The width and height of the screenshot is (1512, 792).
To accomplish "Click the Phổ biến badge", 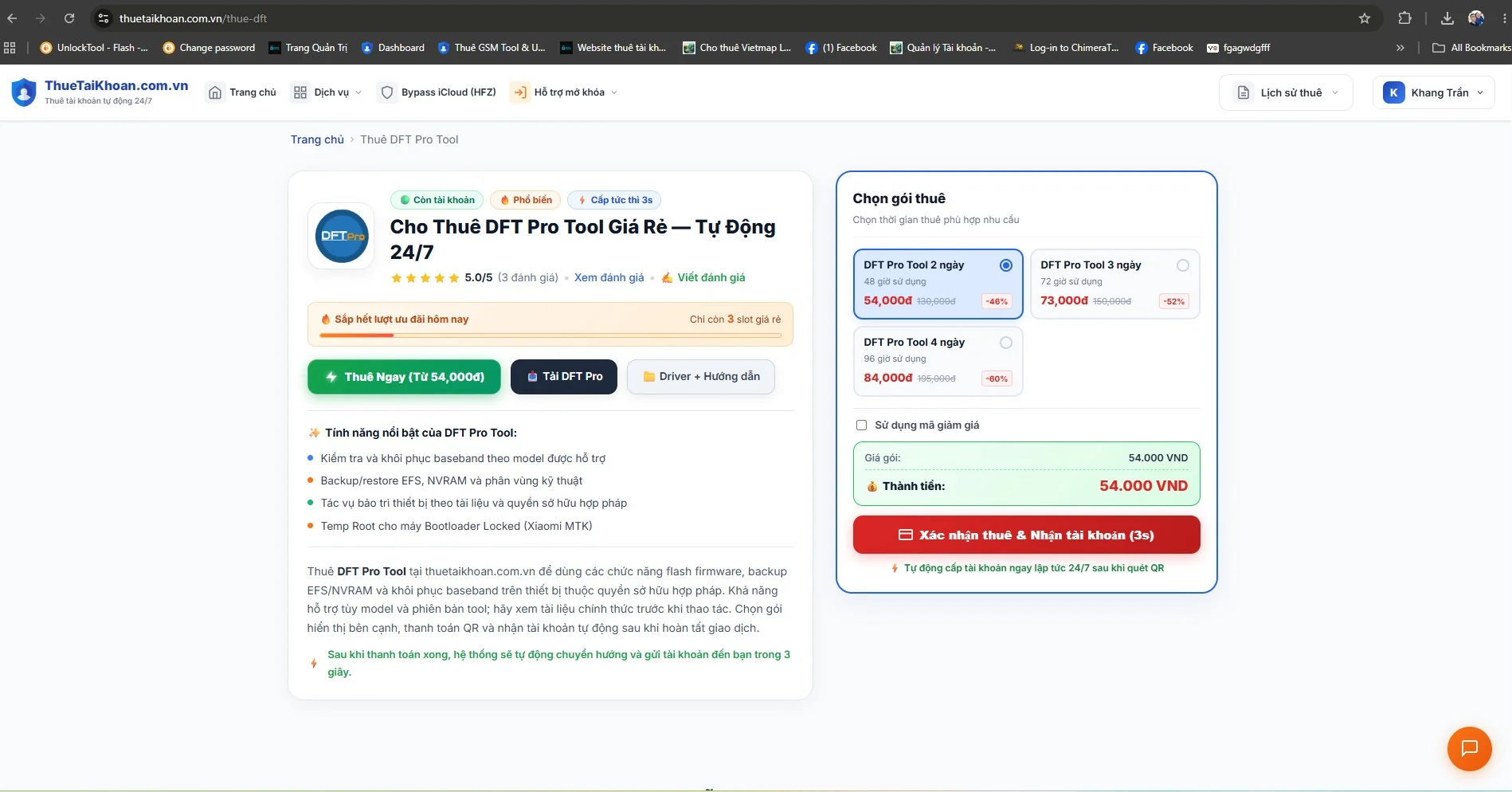I will tap(526, 200).
